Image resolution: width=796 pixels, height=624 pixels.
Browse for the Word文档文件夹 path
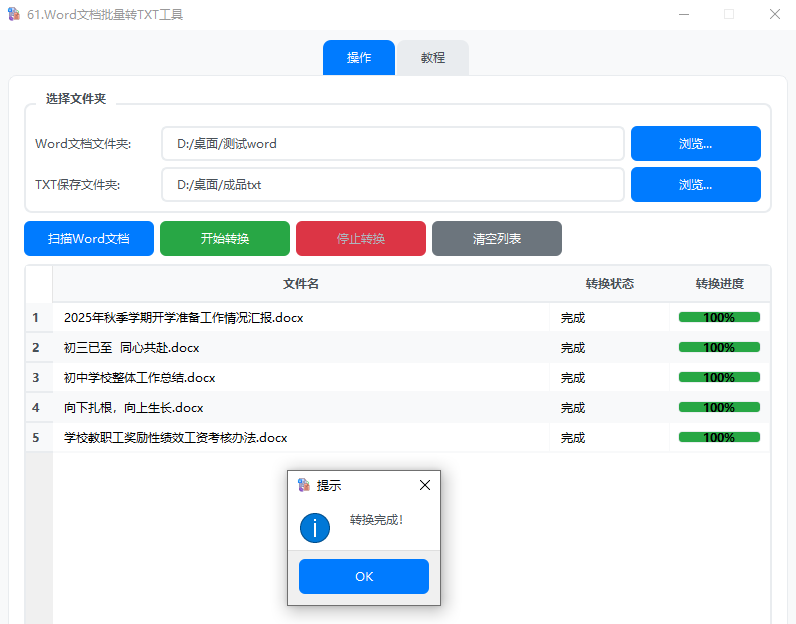(x=695, y=143)
